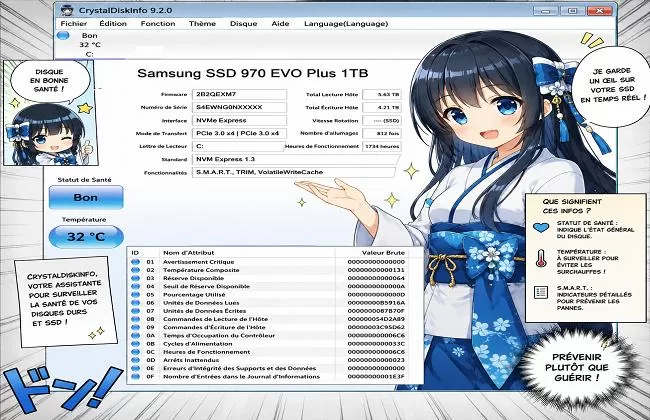Image resolution: width=650 pixels, height=420 pixels.
Task: Select the Unités de Données Lues row
Action: click(274, 303)
